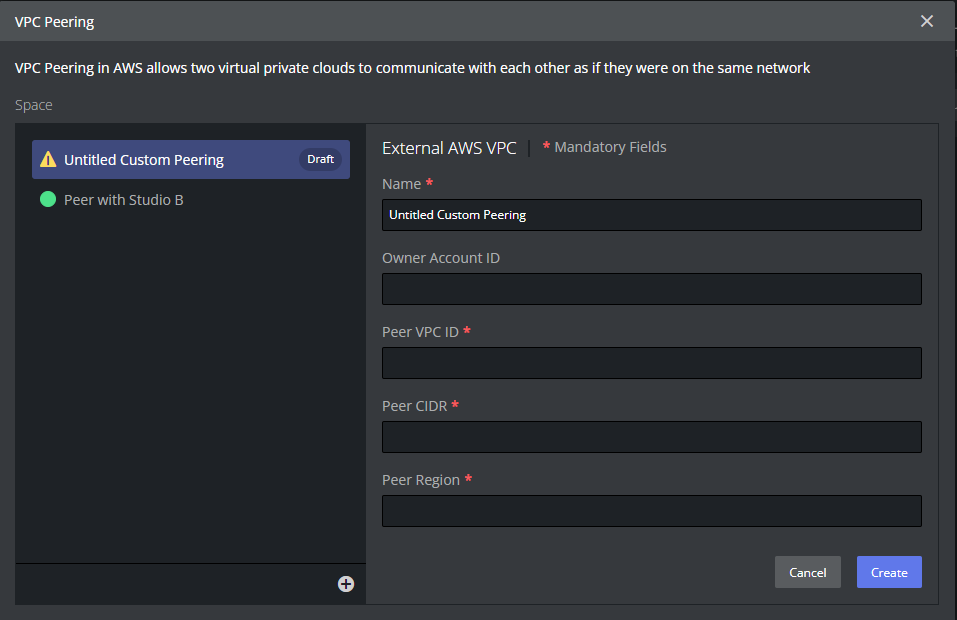The width and height of the screenshot is (957, 620).
Task: Click the VPC Peering dialog title
Action: (x=55, y=21)
